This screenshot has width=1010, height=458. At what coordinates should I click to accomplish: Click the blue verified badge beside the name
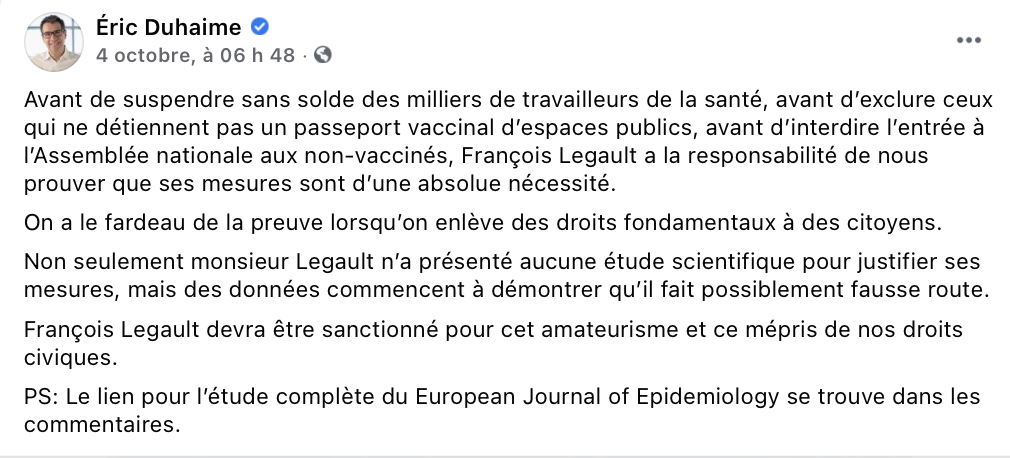click(260, 26)
